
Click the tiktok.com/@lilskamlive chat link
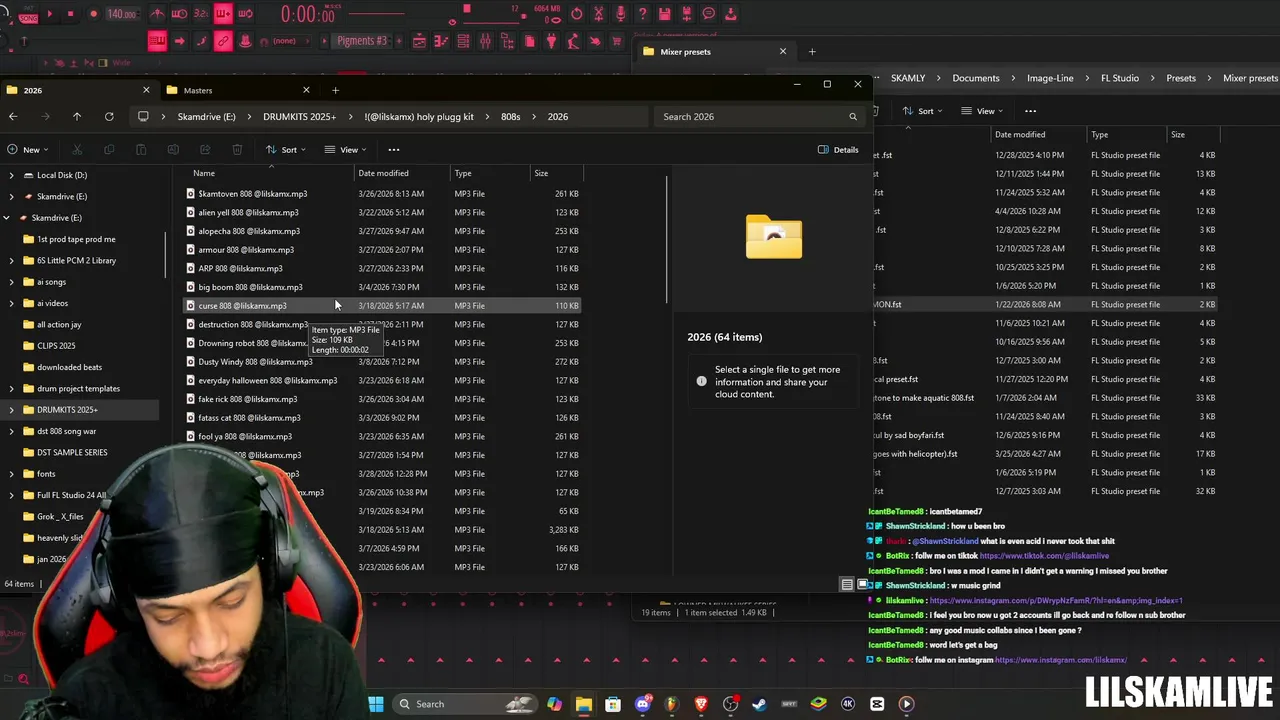pos(1044,556)
